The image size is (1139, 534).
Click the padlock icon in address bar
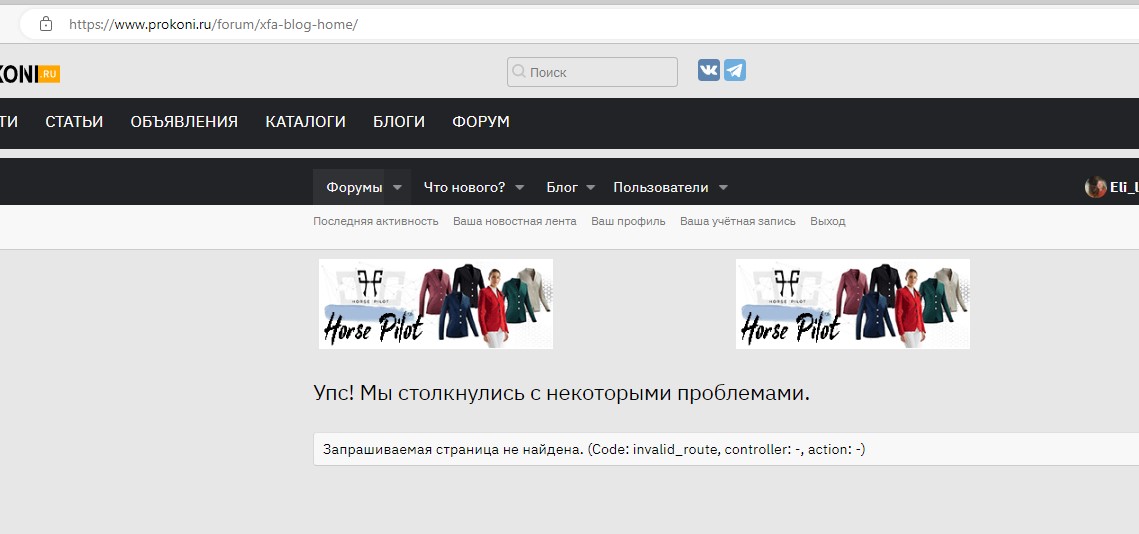(x=45, y=24)
